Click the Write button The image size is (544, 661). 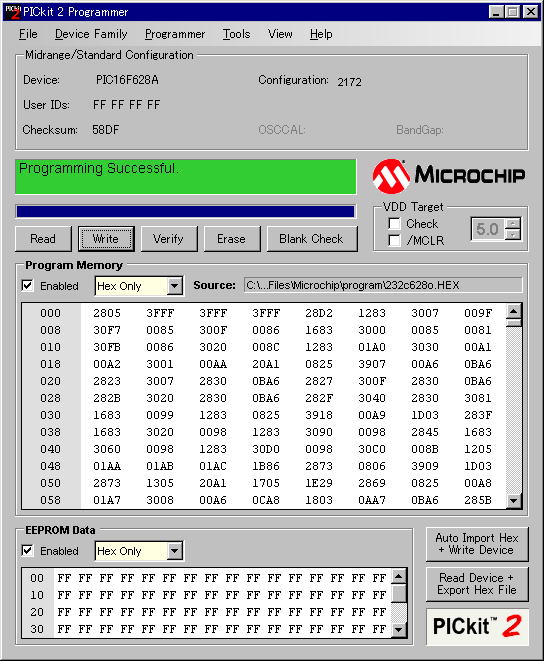click(106, 239)
